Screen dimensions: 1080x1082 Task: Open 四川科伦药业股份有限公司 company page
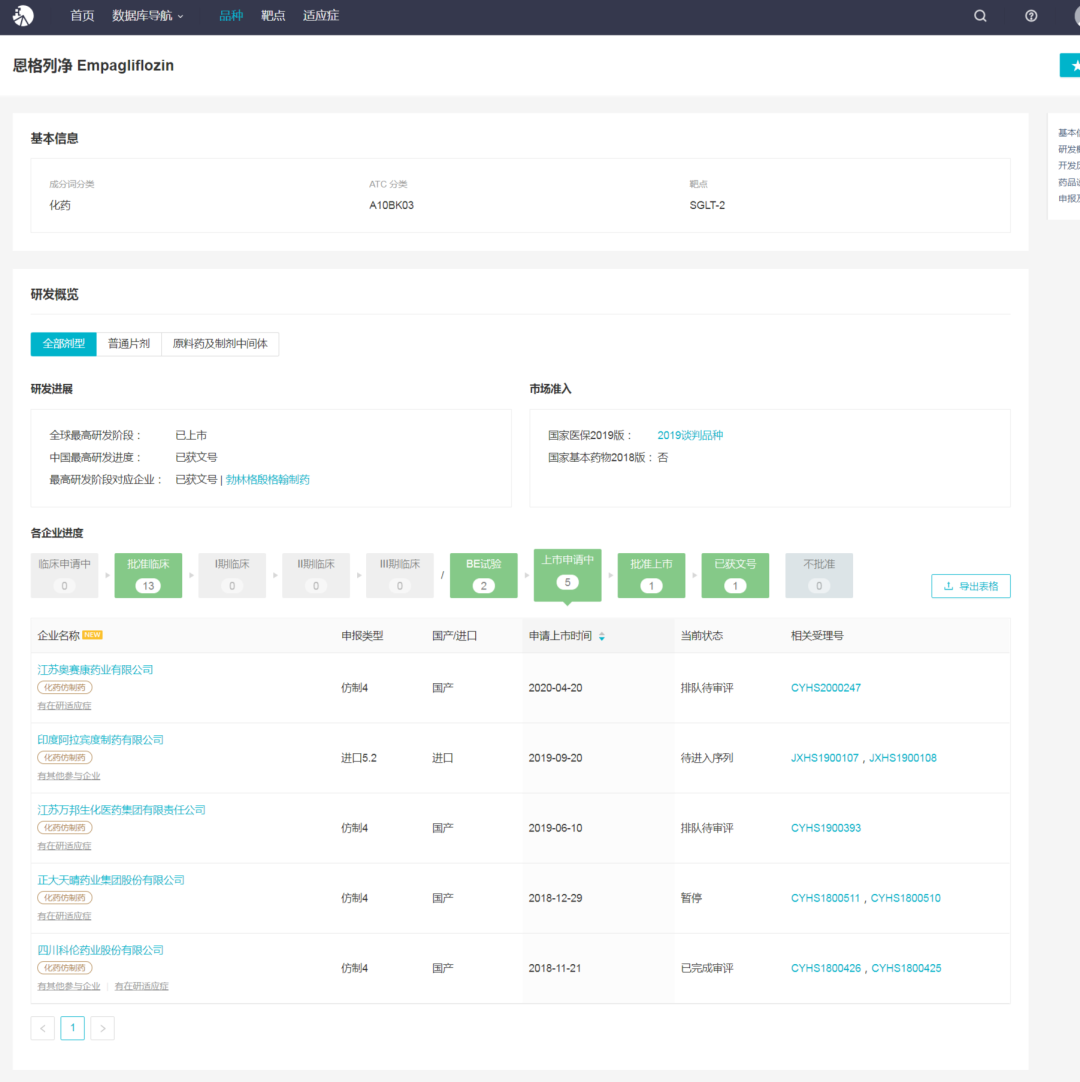tap(101, 950)
